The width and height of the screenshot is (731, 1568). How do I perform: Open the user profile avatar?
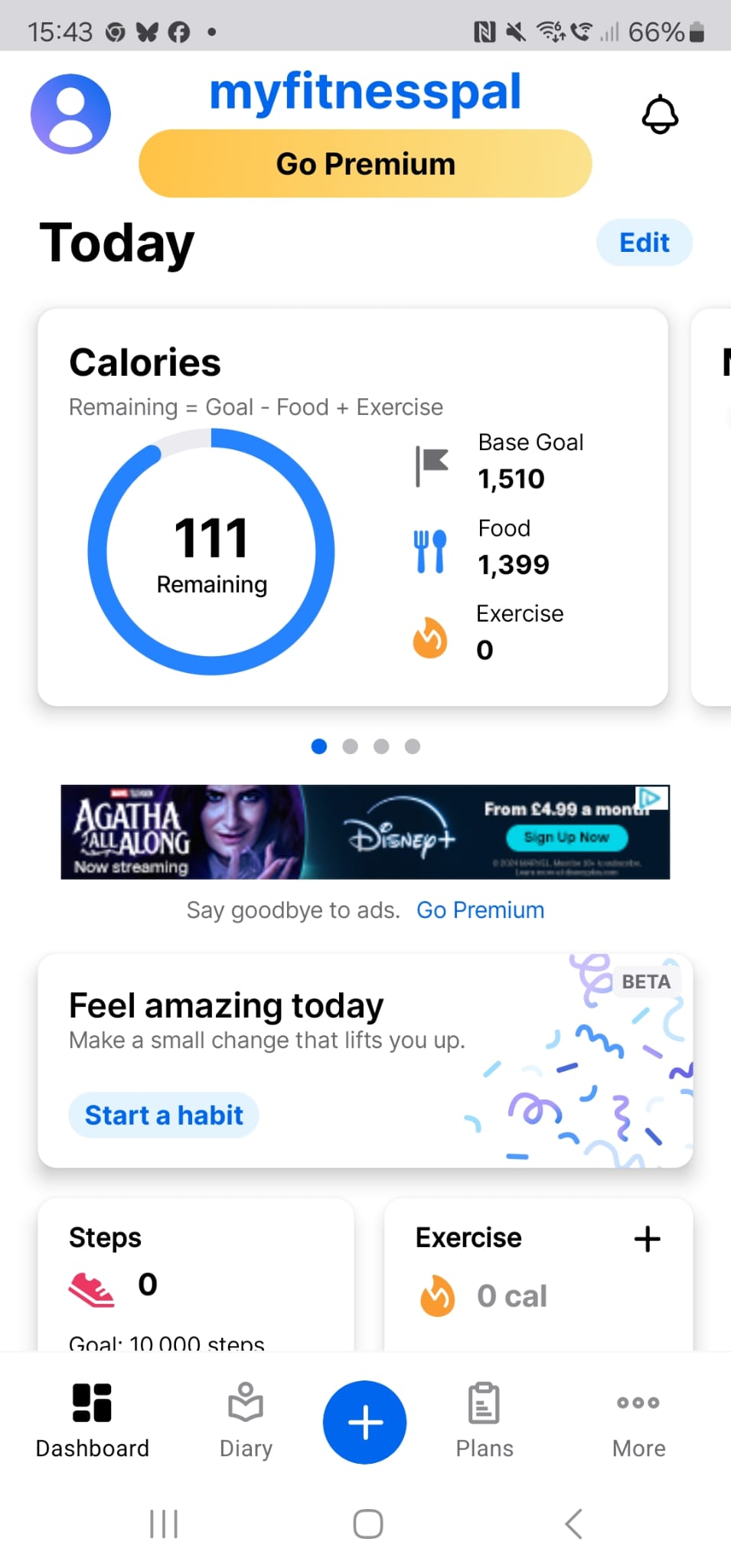tap(70, 114)
